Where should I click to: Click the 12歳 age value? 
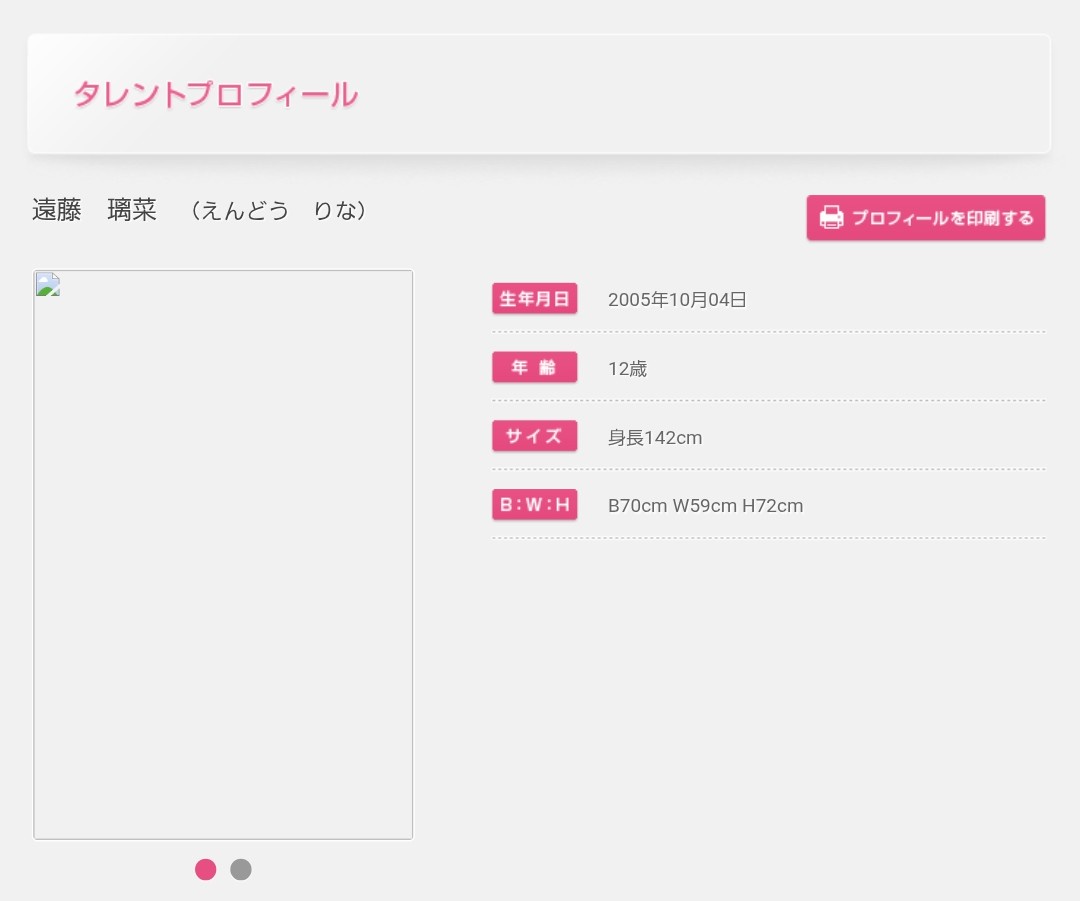pyautogui.click(x=627, y=369)
